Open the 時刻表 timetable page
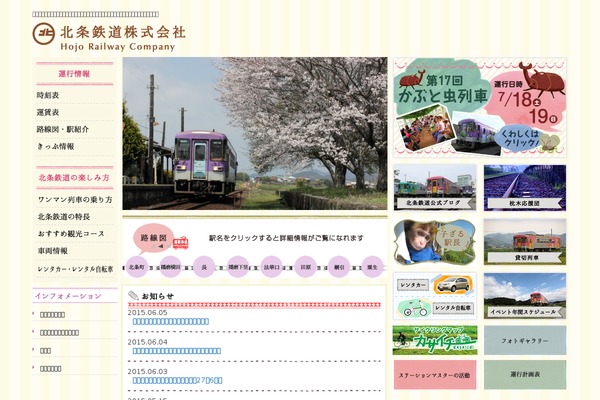 48,95
